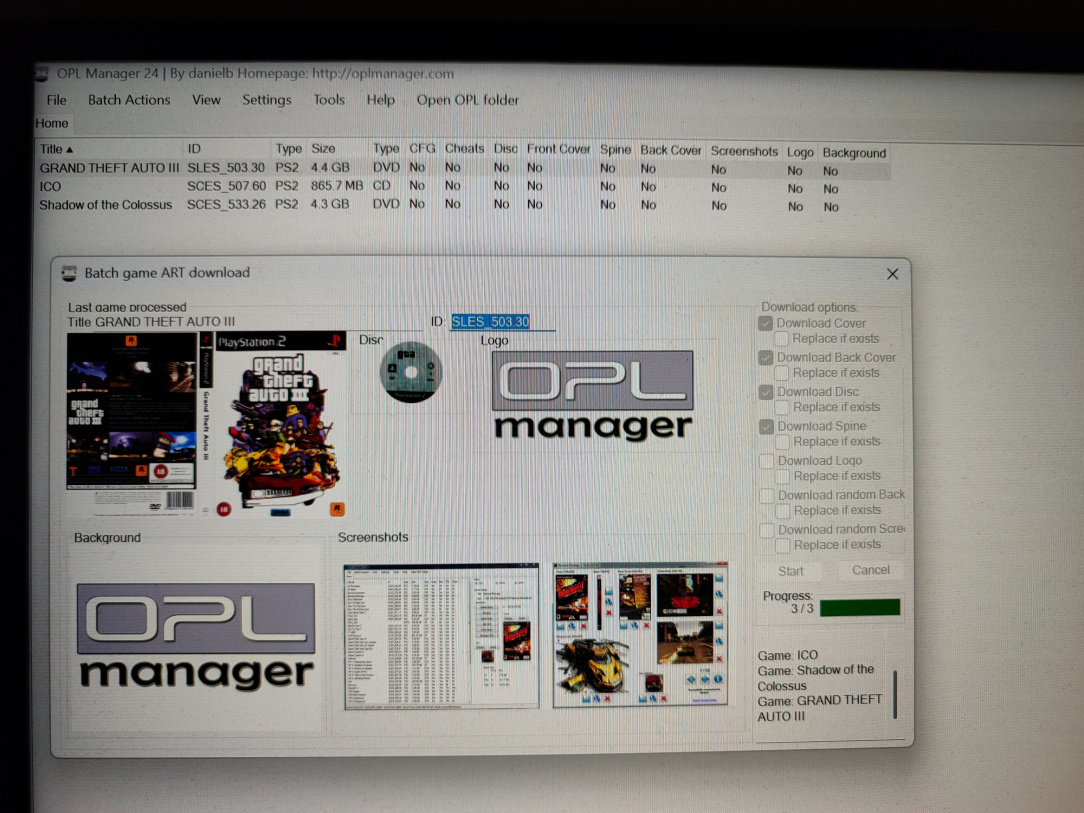Select the GRAND THEFT AUTO III row
The height and width of the screenshot is (813, 1084).
462,168
